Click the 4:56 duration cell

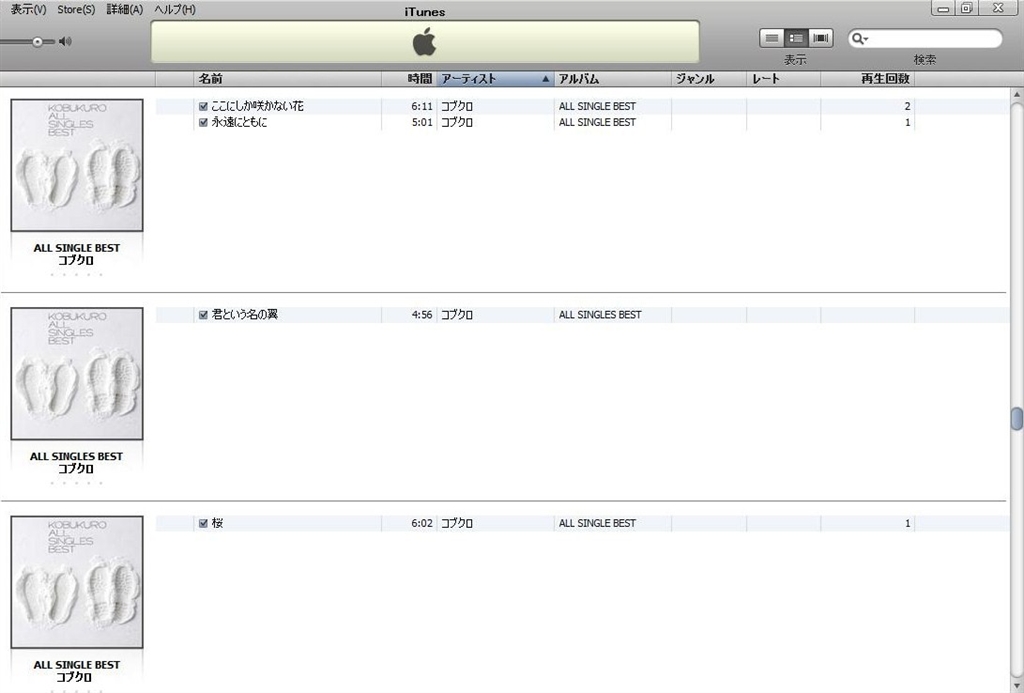tap(422, 315)
